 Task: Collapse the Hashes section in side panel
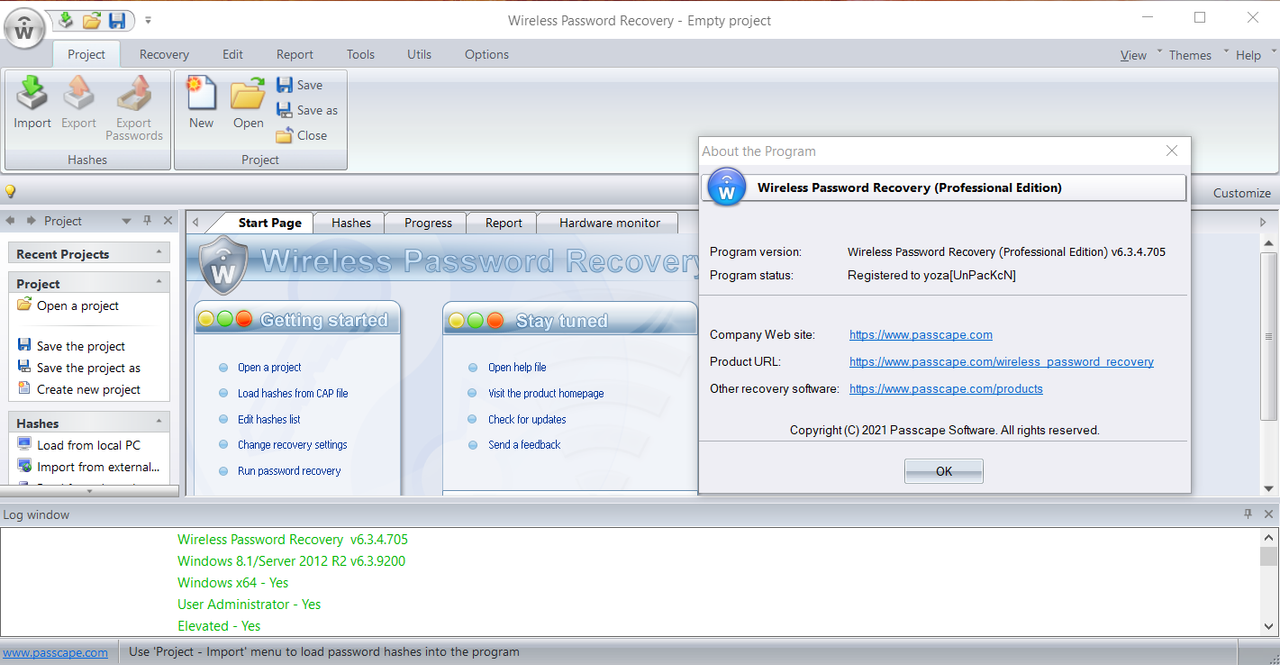[158, 423]
